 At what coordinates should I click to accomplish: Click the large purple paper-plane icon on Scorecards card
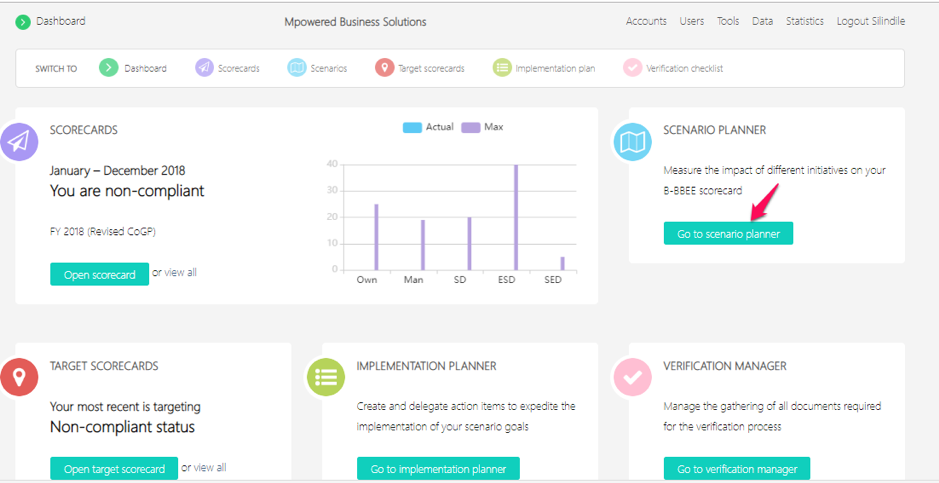[19, 142]
